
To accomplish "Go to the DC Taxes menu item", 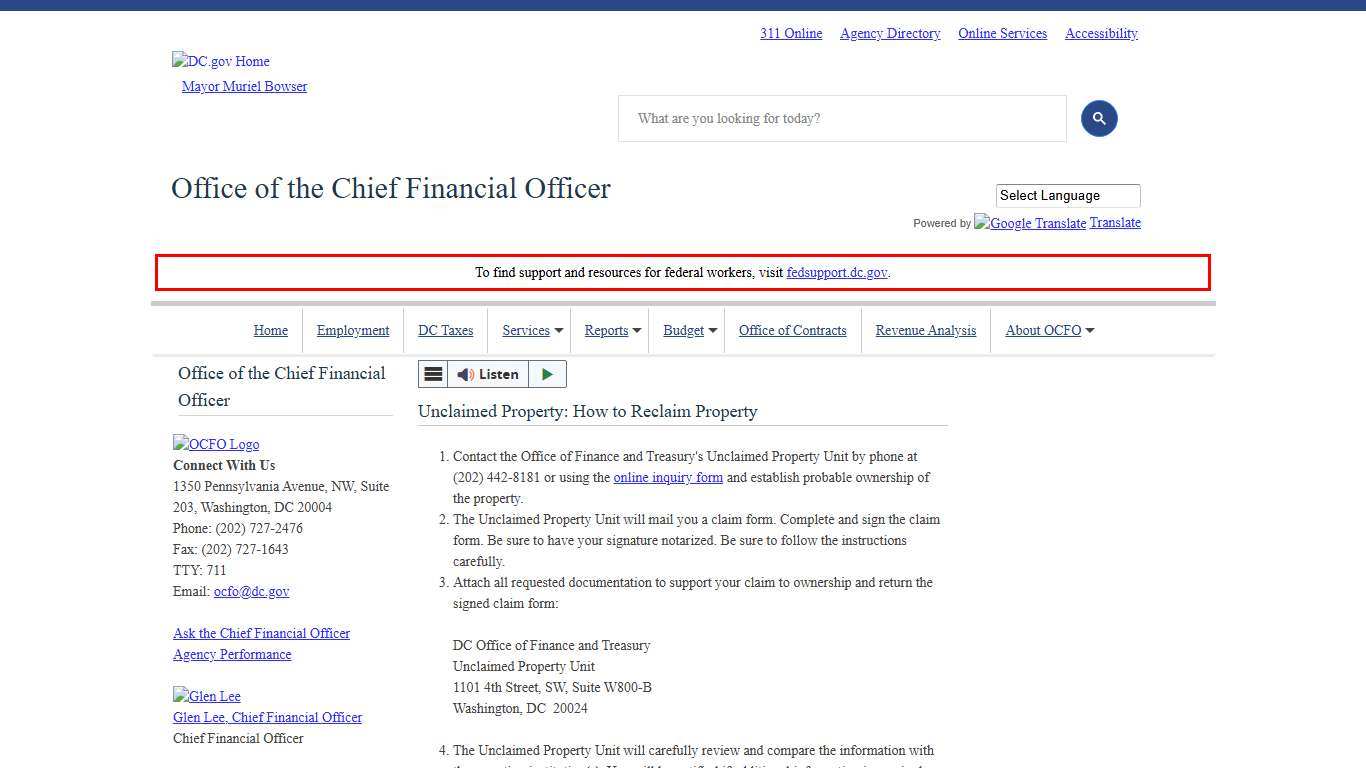I will pos(445,331).
